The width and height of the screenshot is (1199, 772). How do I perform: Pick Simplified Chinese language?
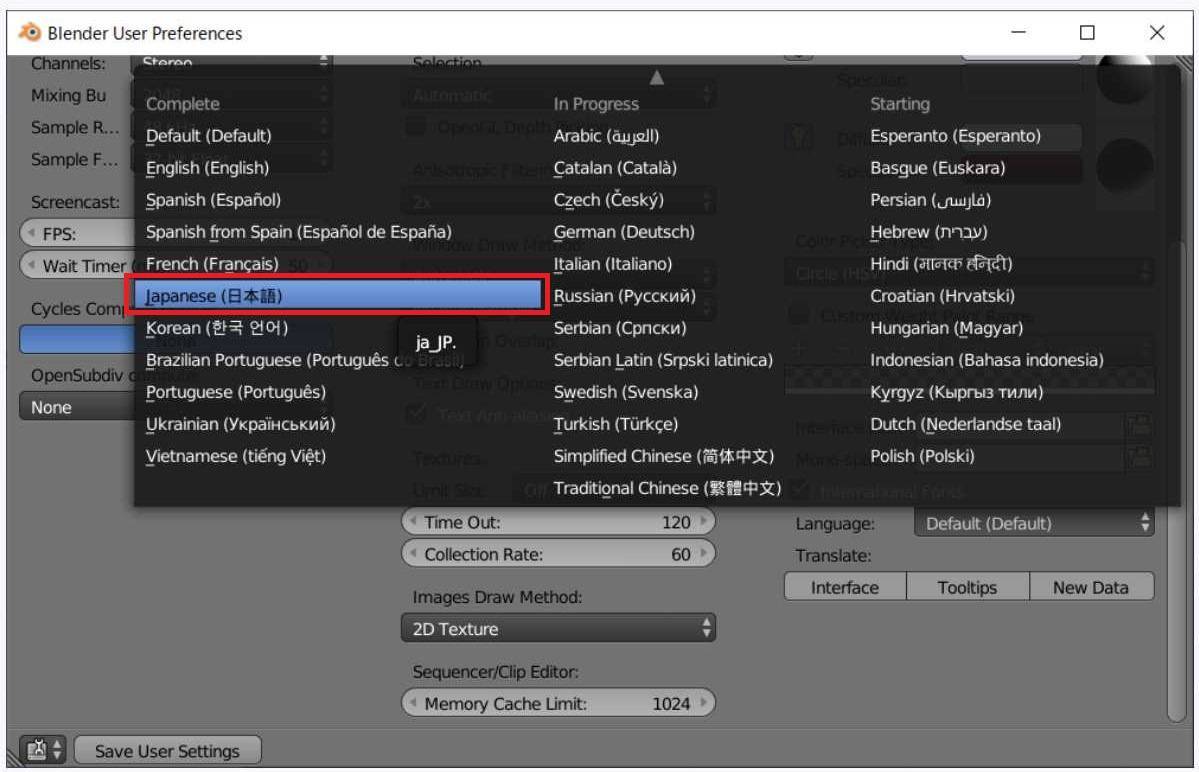tap(664, 456)
